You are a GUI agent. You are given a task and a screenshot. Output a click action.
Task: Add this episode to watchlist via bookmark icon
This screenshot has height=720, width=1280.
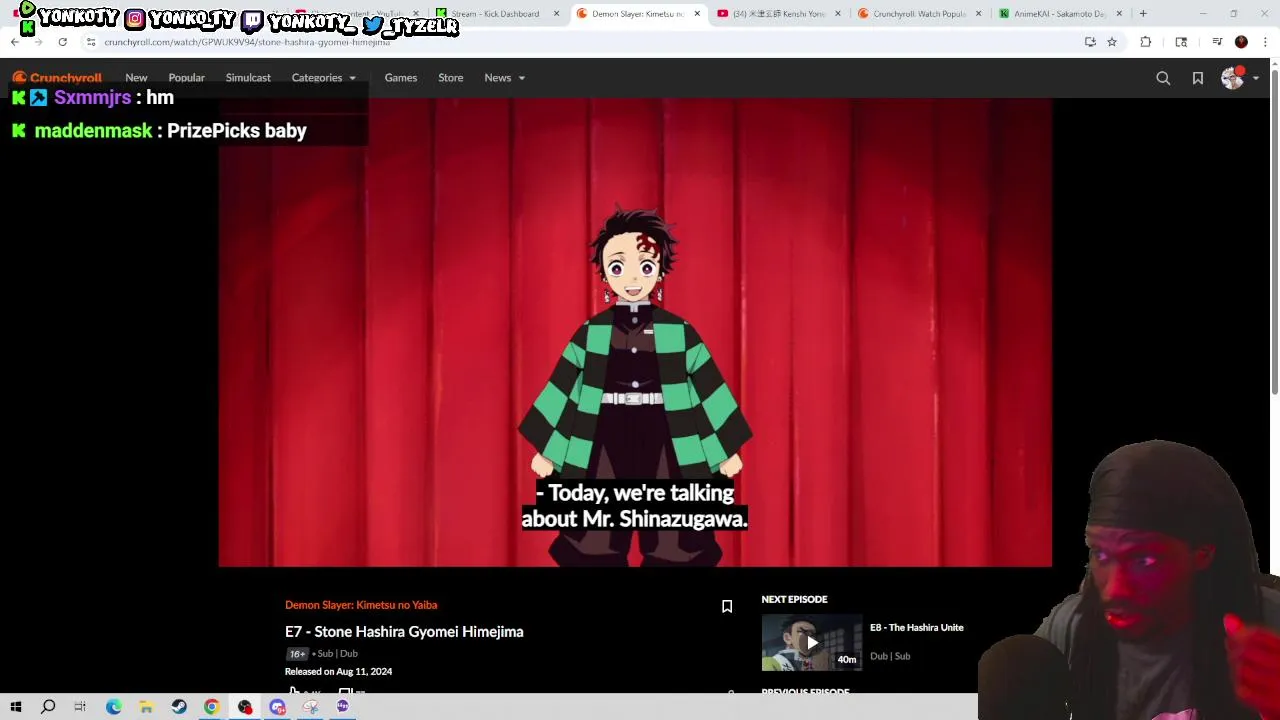click(727, 606)
